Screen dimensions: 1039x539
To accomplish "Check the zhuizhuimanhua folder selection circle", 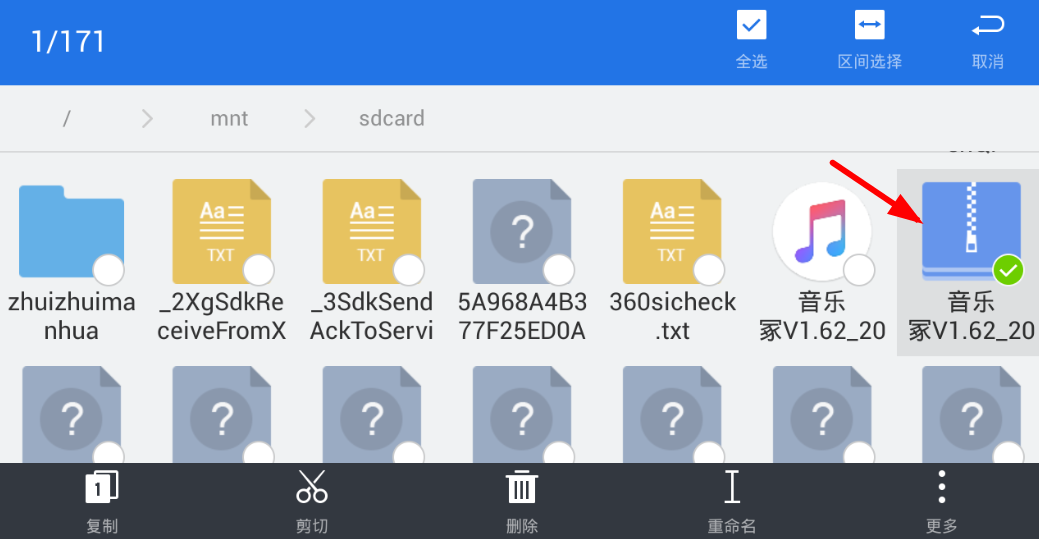I will [x=108, y=270].
